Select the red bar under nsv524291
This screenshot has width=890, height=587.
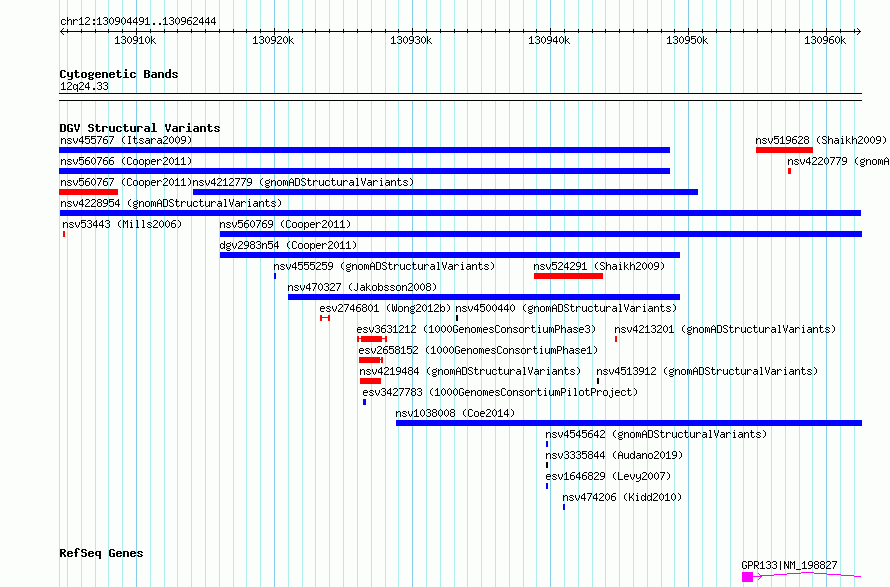coord(569,276)
